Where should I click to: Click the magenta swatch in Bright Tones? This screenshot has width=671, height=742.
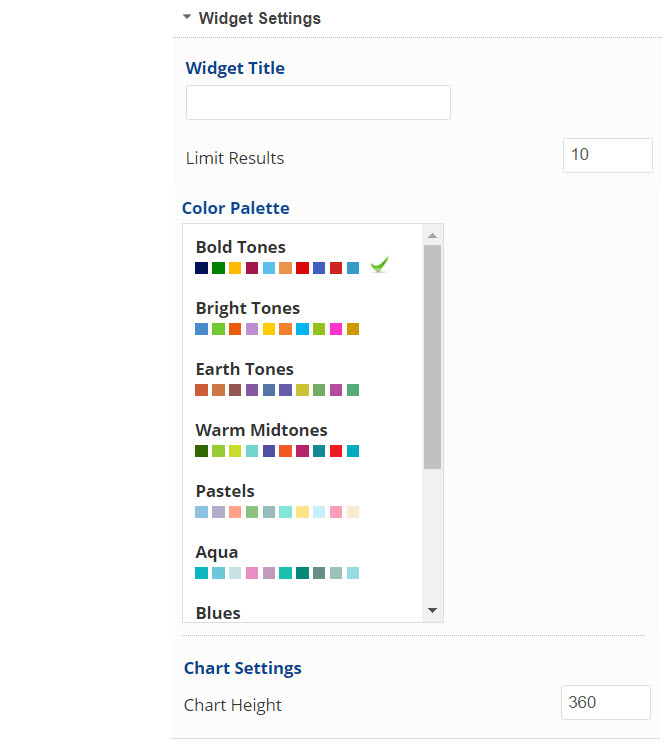point(336,329)
